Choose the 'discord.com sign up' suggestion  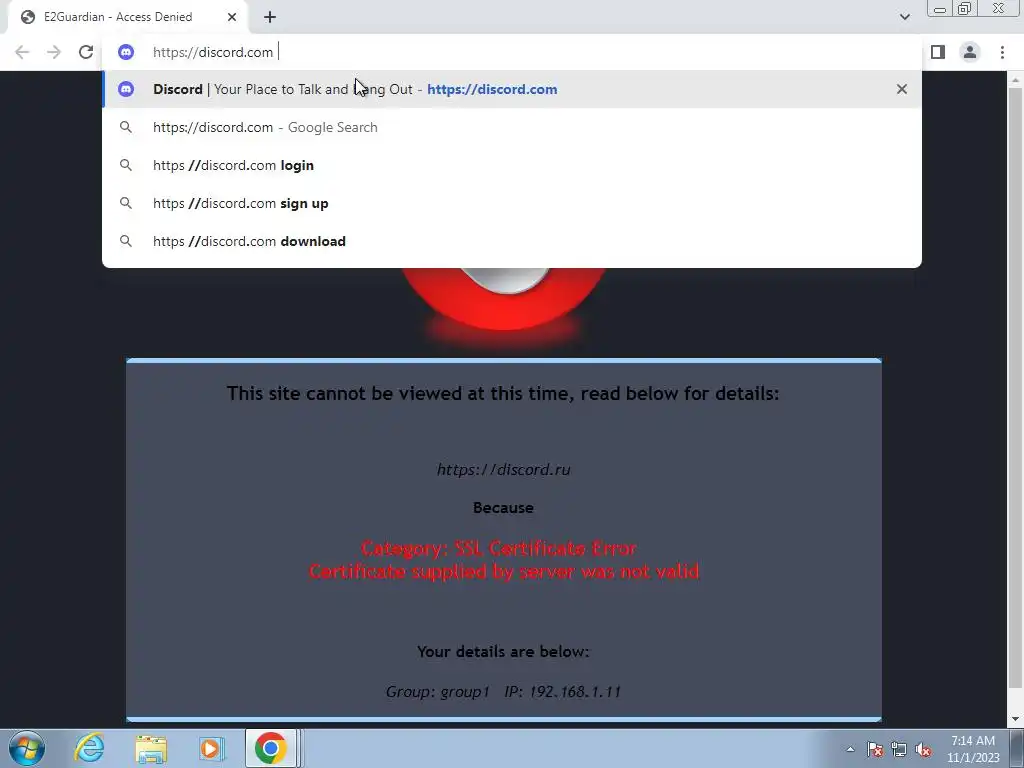click(512, 203)
